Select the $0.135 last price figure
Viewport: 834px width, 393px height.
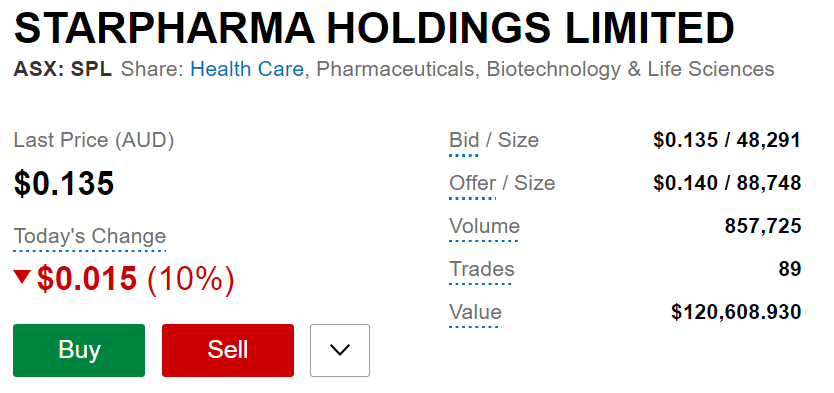[64, 183]
